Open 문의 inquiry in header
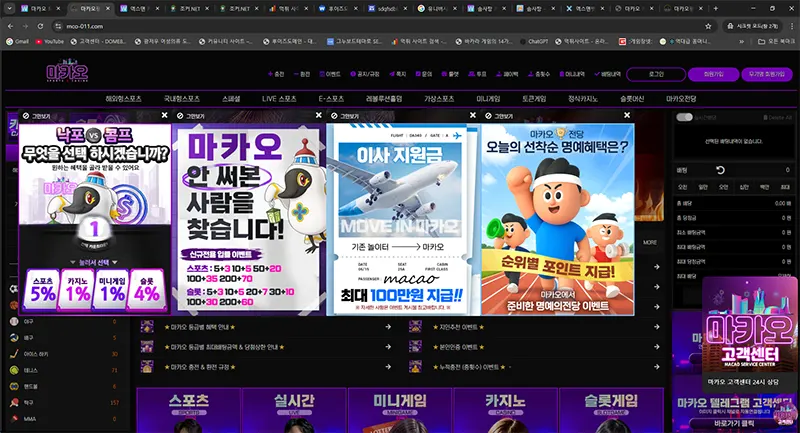The width and height of the screenshot is (800, 433). [424, 74]
